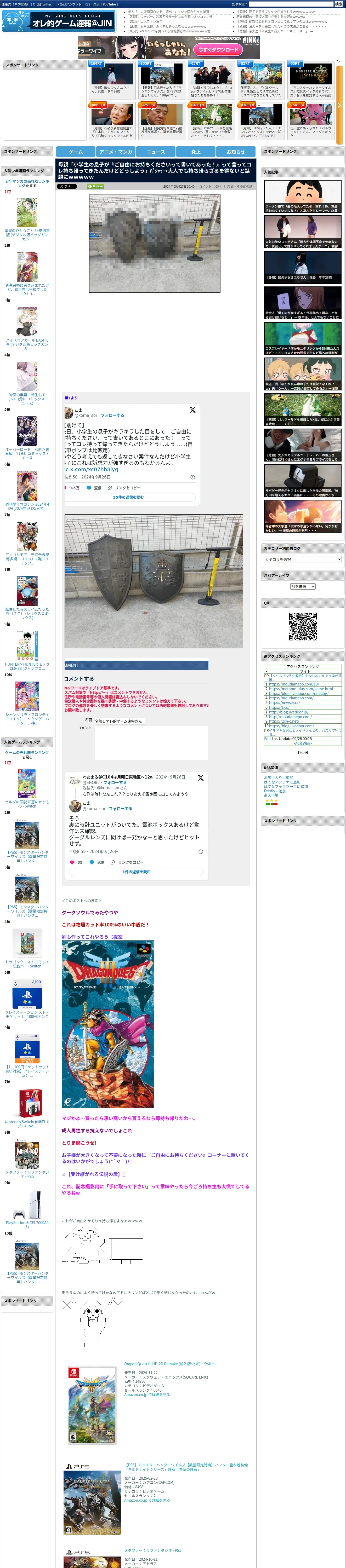Click the 楽天市場 link under RSS関連

click(271, 795)
